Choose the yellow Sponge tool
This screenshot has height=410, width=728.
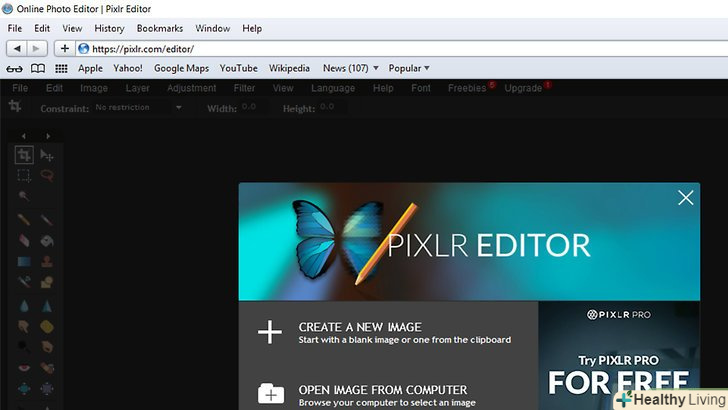(46, 326)
